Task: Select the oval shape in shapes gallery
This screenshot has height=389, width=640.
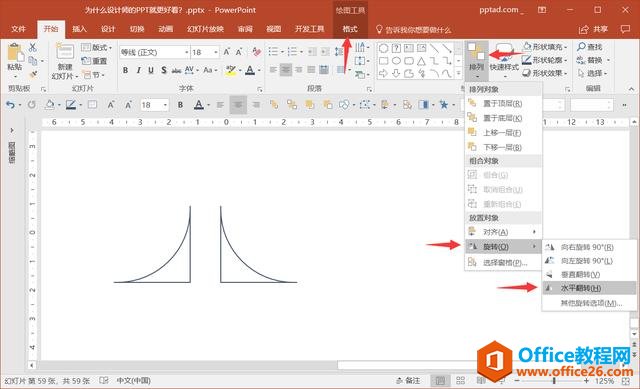Action: pyautogui.click(x=396, y=61)
